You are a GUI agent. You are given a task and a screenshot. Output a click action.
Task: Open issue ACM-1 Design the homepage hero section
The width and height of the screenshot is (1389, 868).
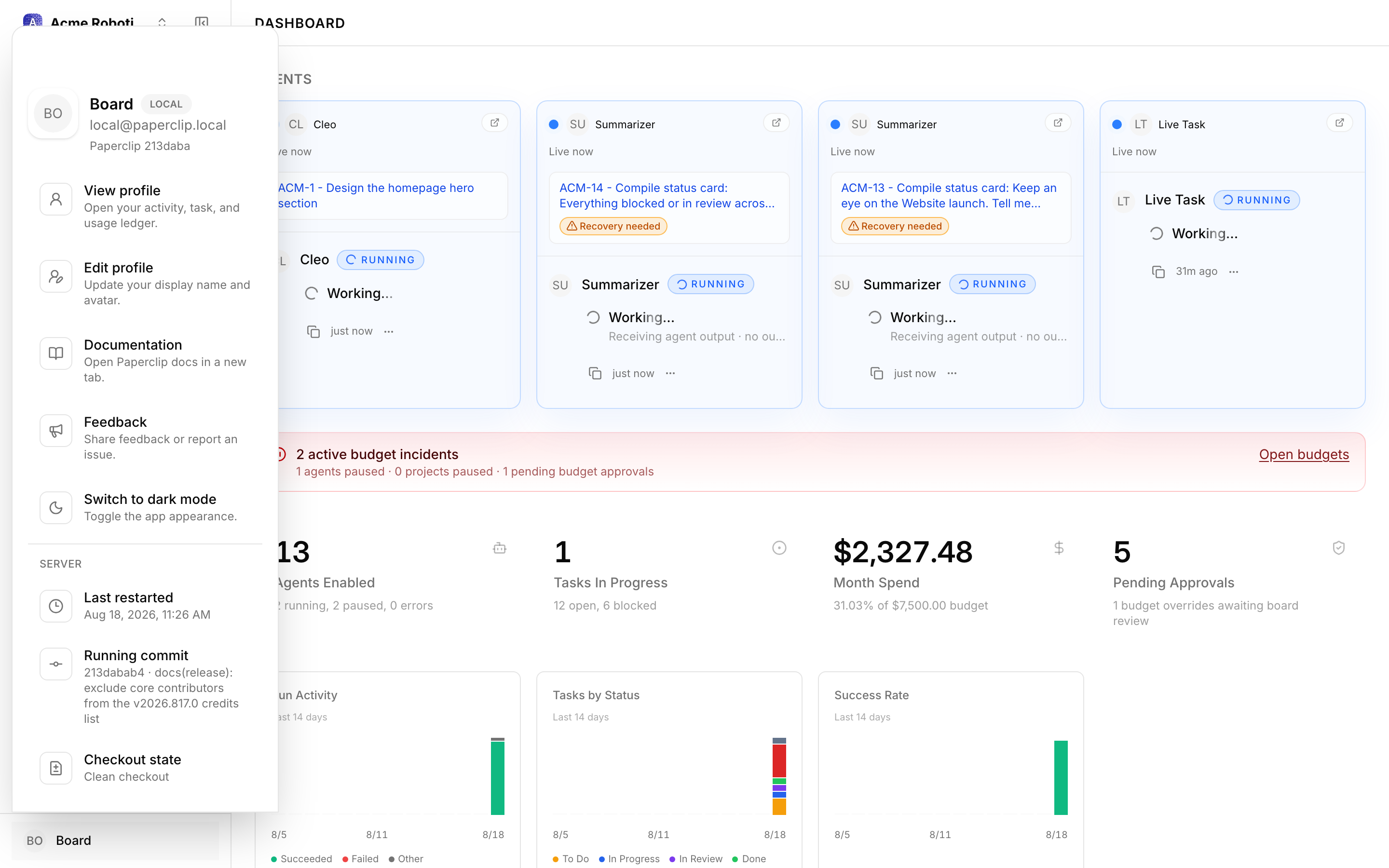pos(376,196)
